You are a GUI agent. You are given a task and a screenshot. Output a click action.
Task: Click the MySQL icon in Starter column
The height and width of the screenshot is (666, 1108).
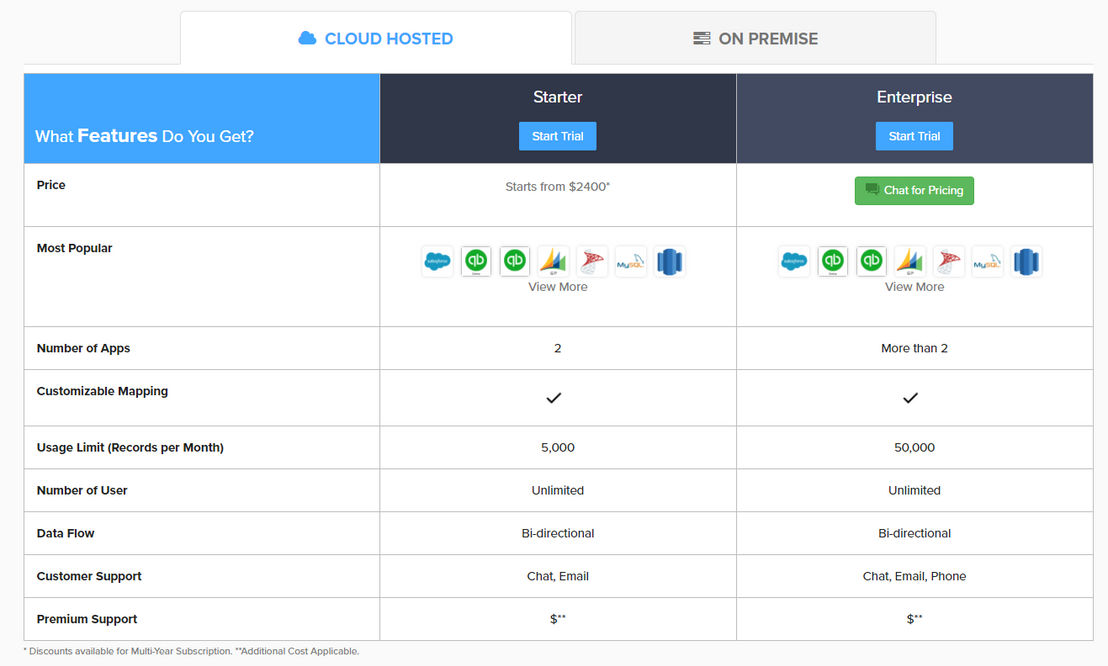pyautogui.click(x=630, y=262)
